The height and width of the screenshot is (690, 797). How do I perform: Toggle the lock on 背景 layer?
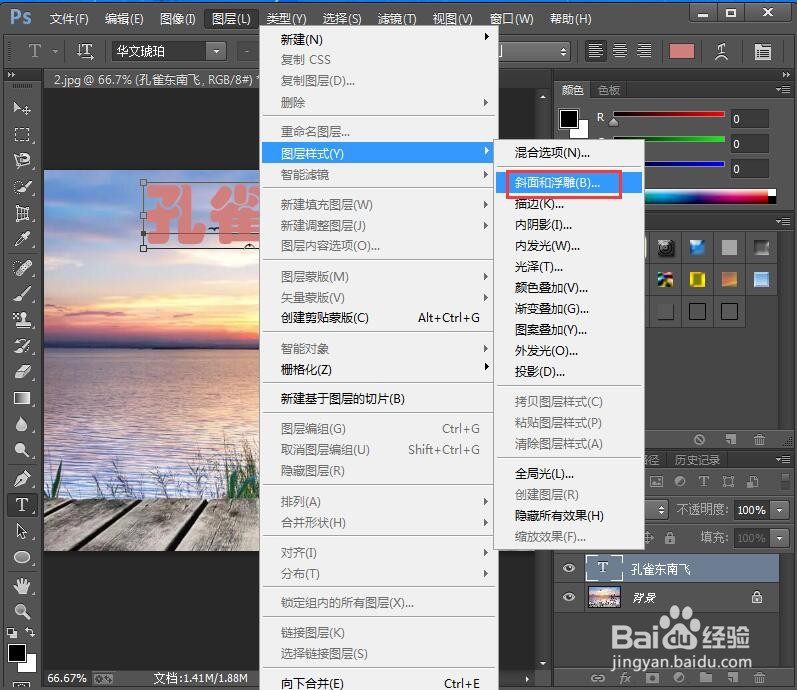(x=757, y=597)
